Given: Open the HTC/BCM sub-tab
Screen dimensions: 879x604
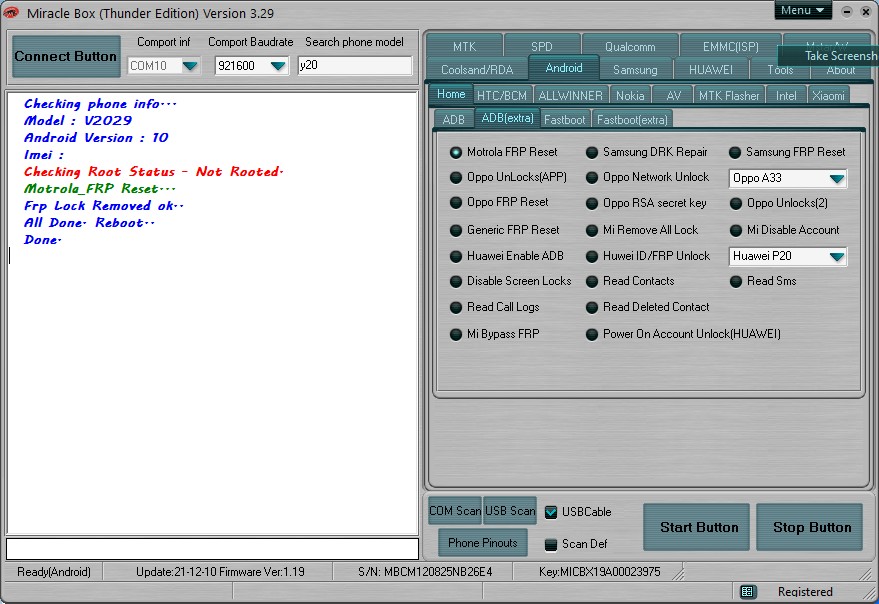Looking at the screenshot, I should click(502, 95).
